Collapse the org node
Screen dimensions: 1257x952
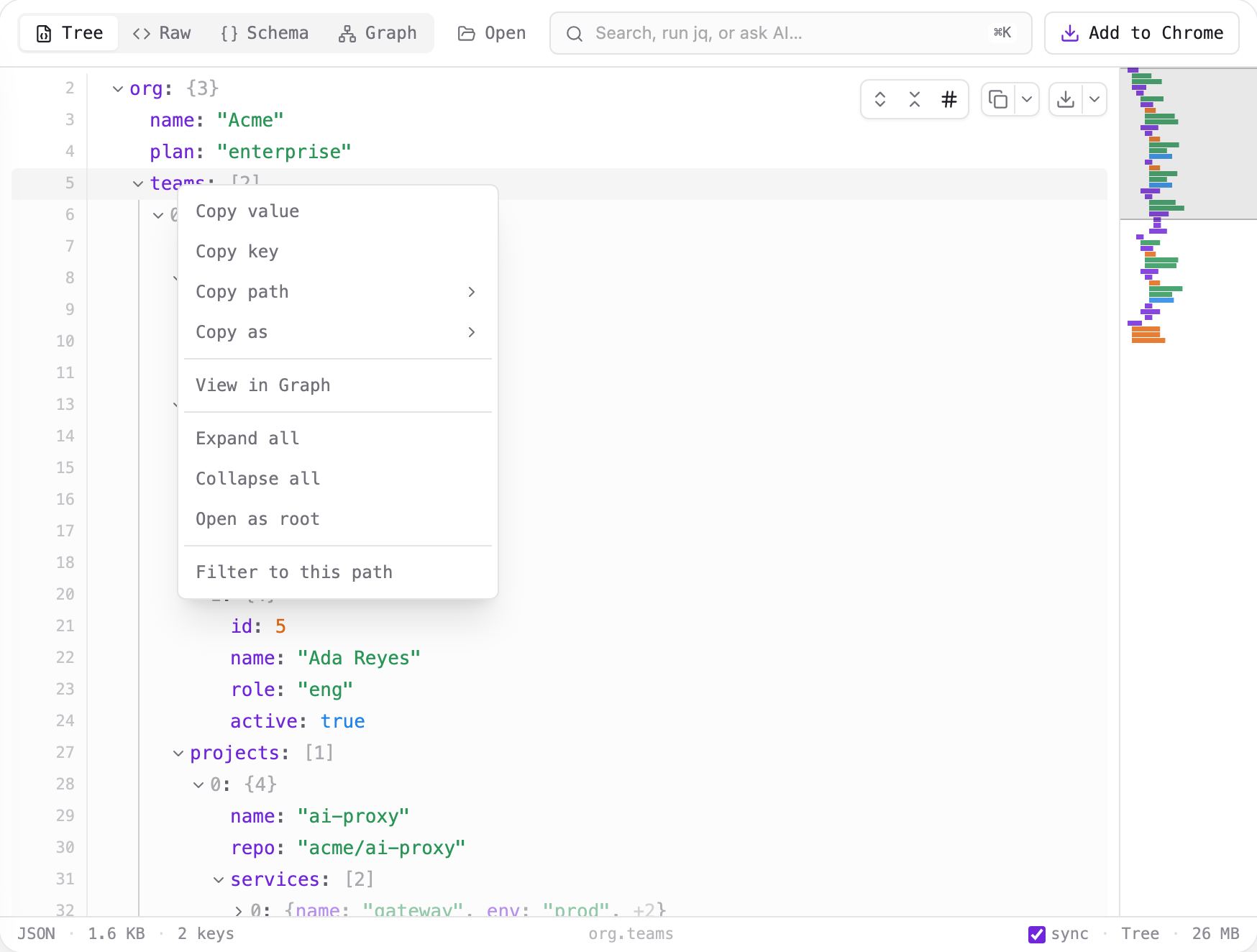[118, 89]
